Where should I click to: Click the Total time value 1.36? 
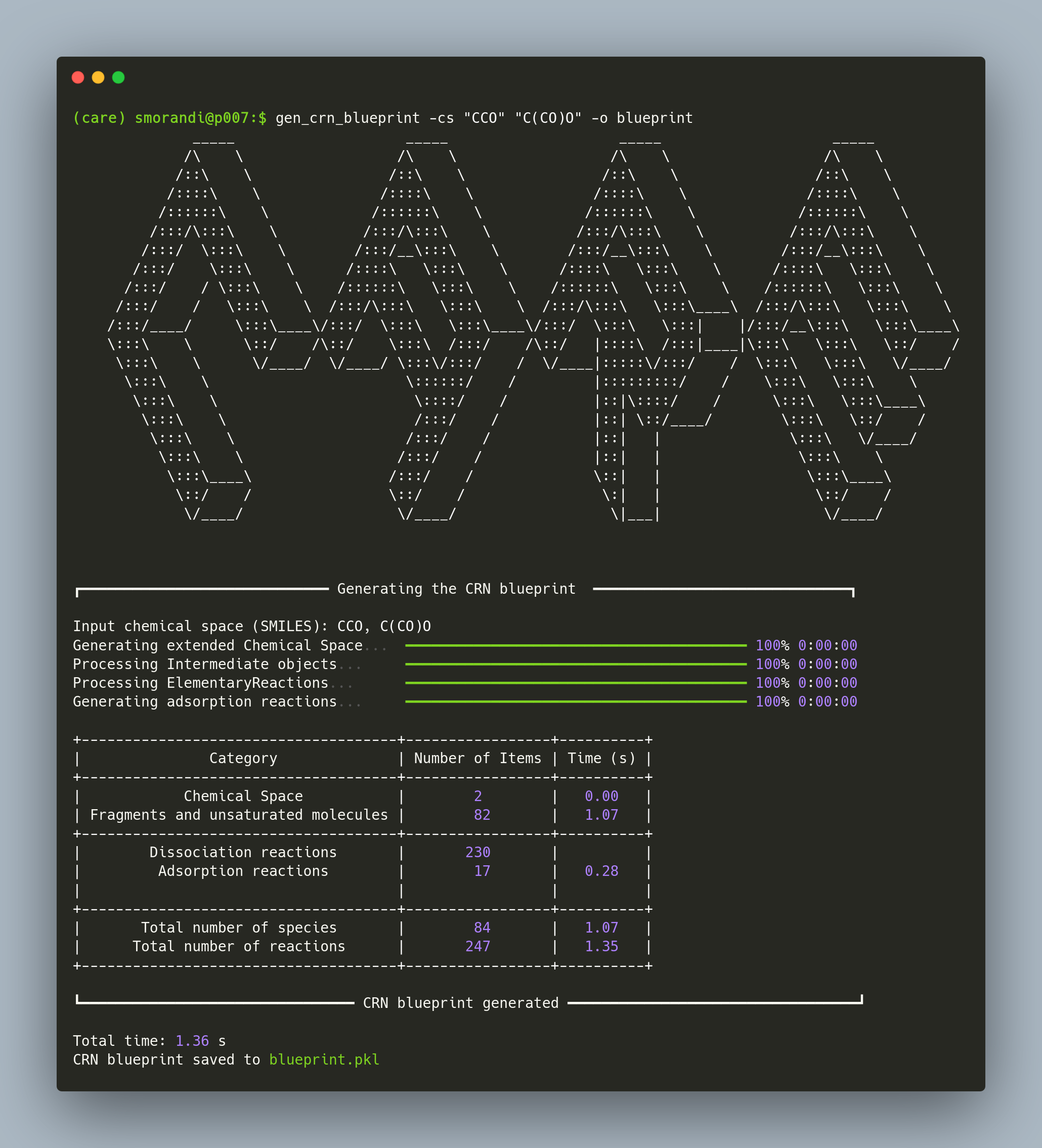[192, 1040]
